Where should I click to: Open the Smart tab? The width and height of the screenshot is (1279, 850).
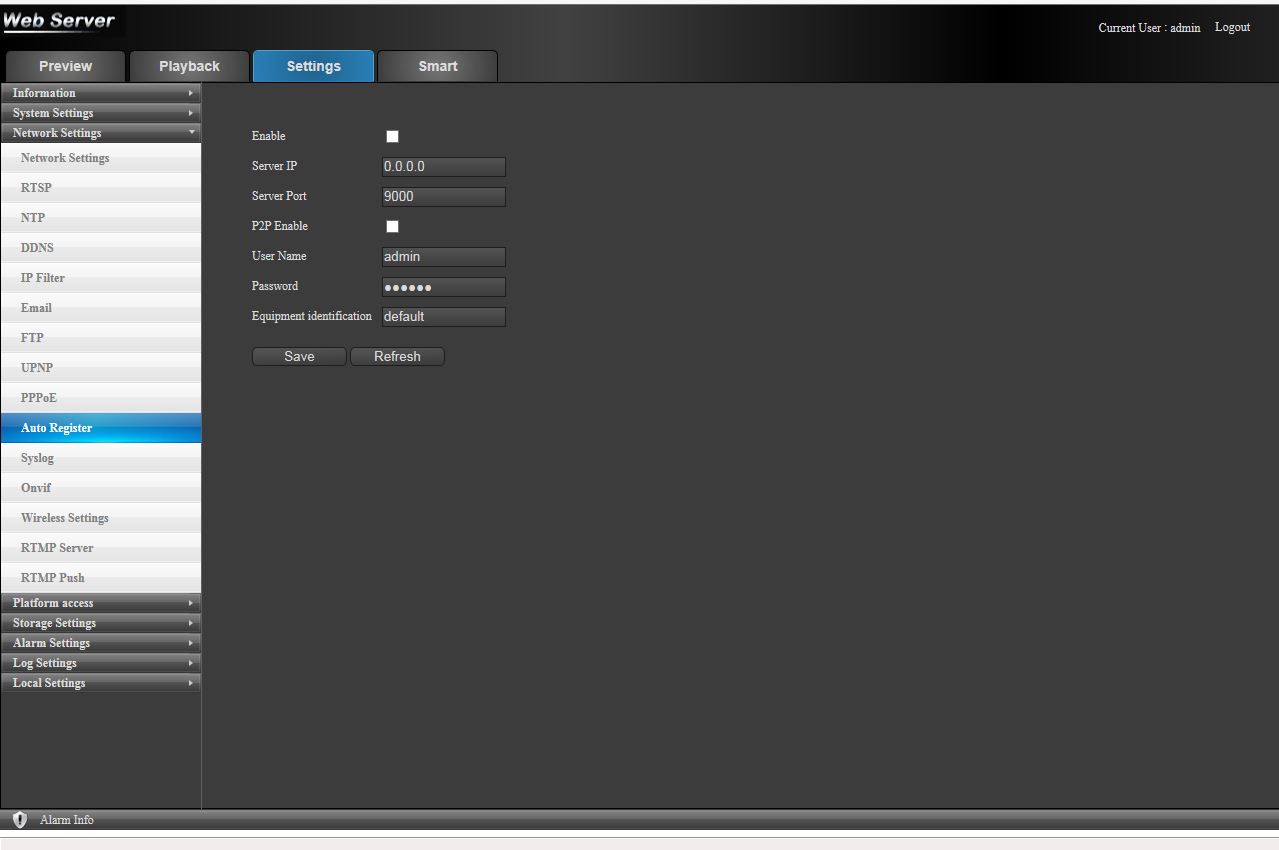tap(437, 66)
